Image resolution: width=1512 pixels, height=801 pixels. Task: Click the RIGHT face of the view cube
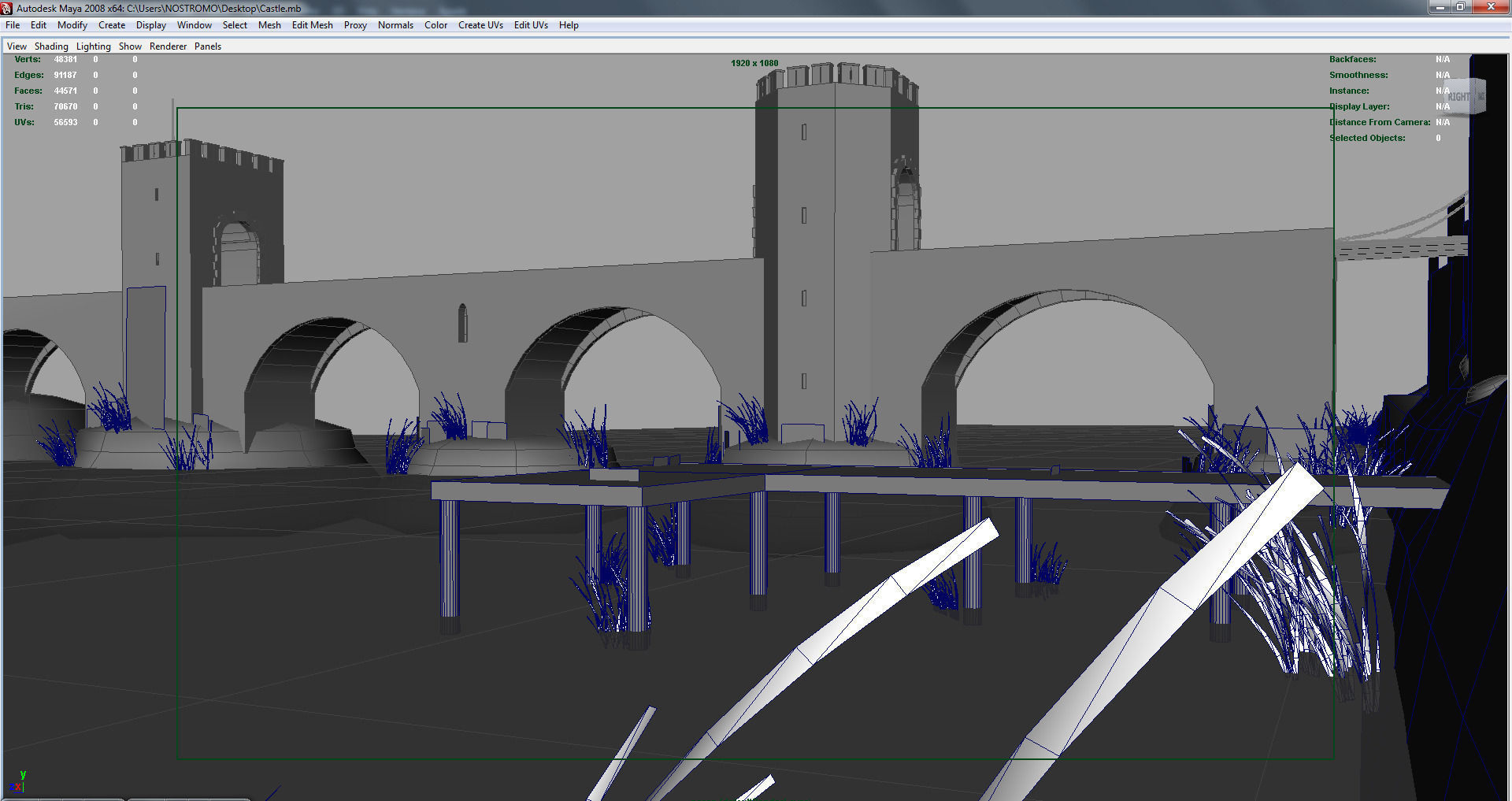click(x=1458, y=97)
